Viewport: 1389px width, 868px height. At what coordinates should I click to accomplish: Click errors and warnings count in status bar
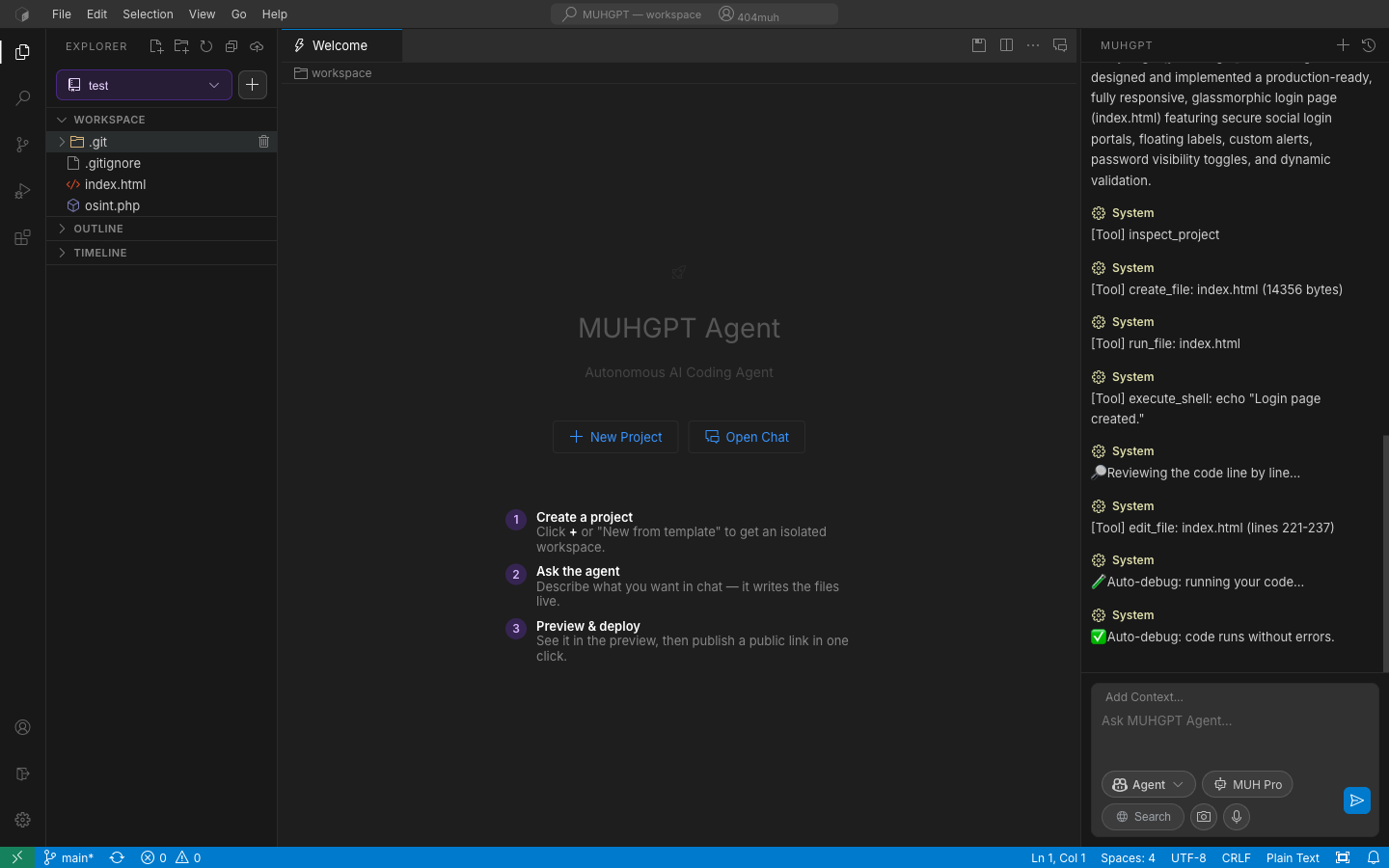click(x=171, y=857)
